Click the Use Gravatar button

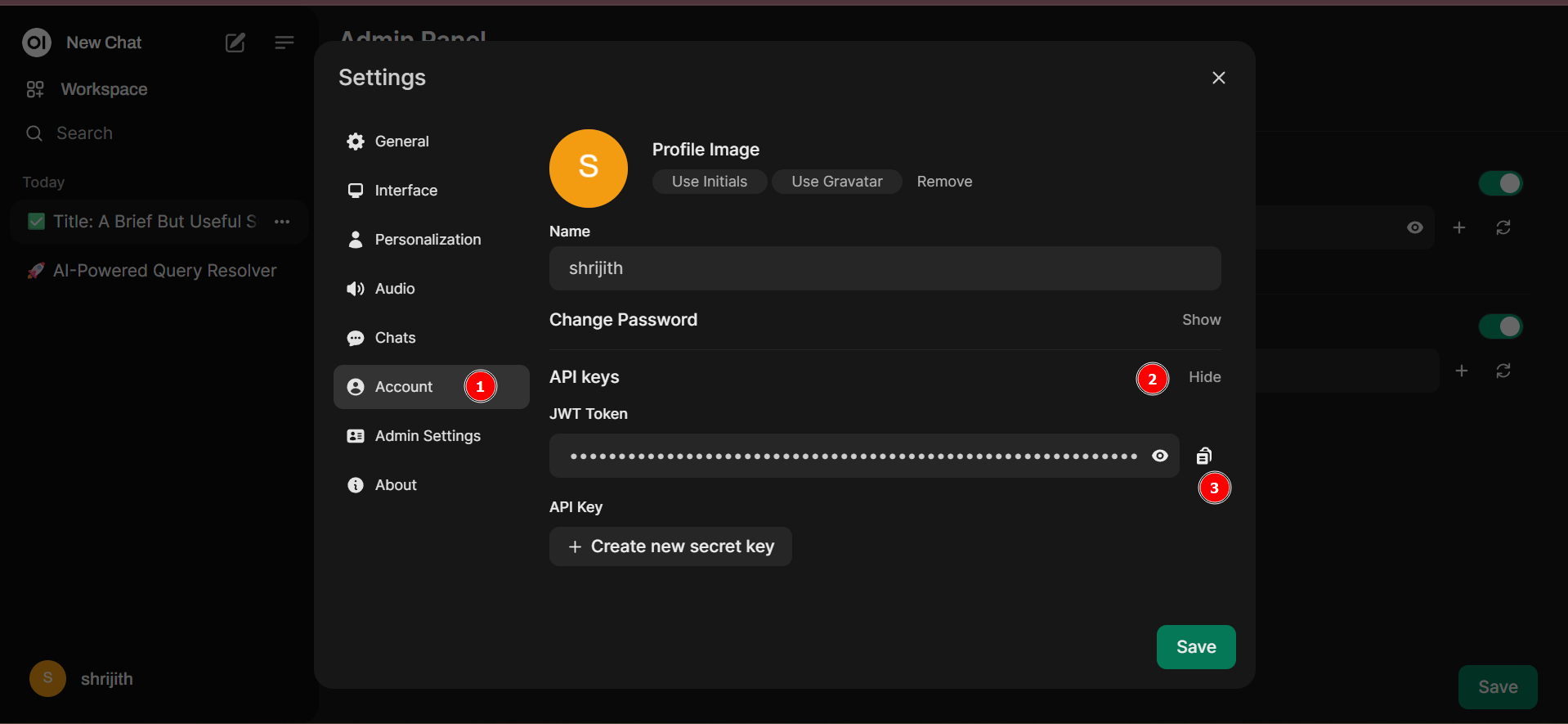(x=836, y=182)
